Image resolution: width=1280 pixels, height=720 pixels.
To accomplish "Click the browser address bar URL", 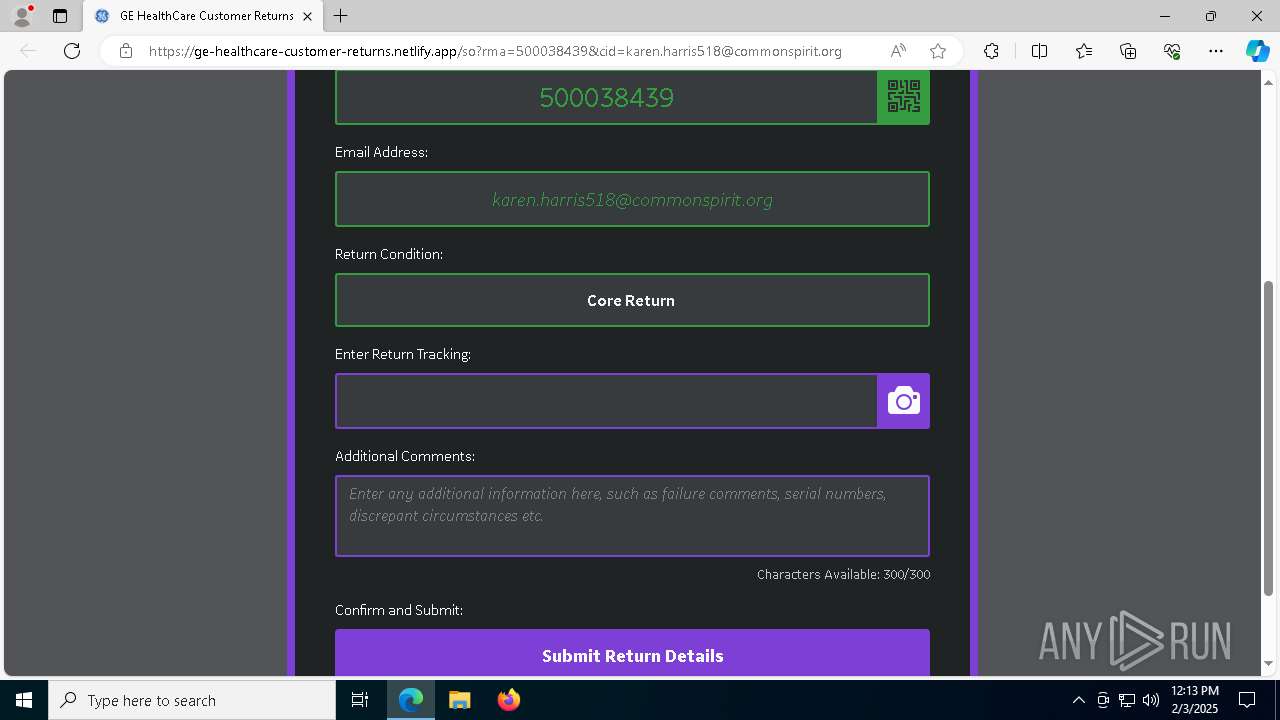I will pyautogui.click(x=495, y=51).
